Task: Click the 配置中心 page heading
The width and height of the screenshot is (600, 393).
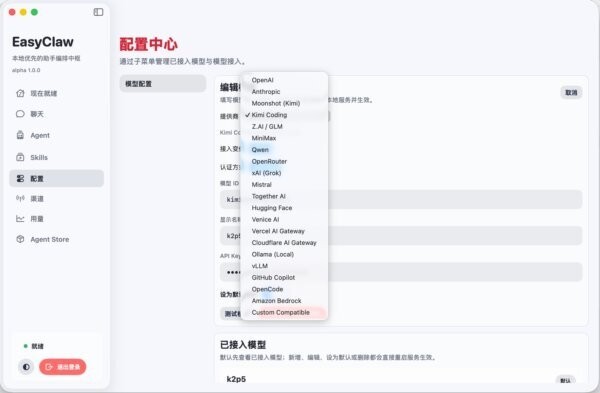Action: click(148, 44)
